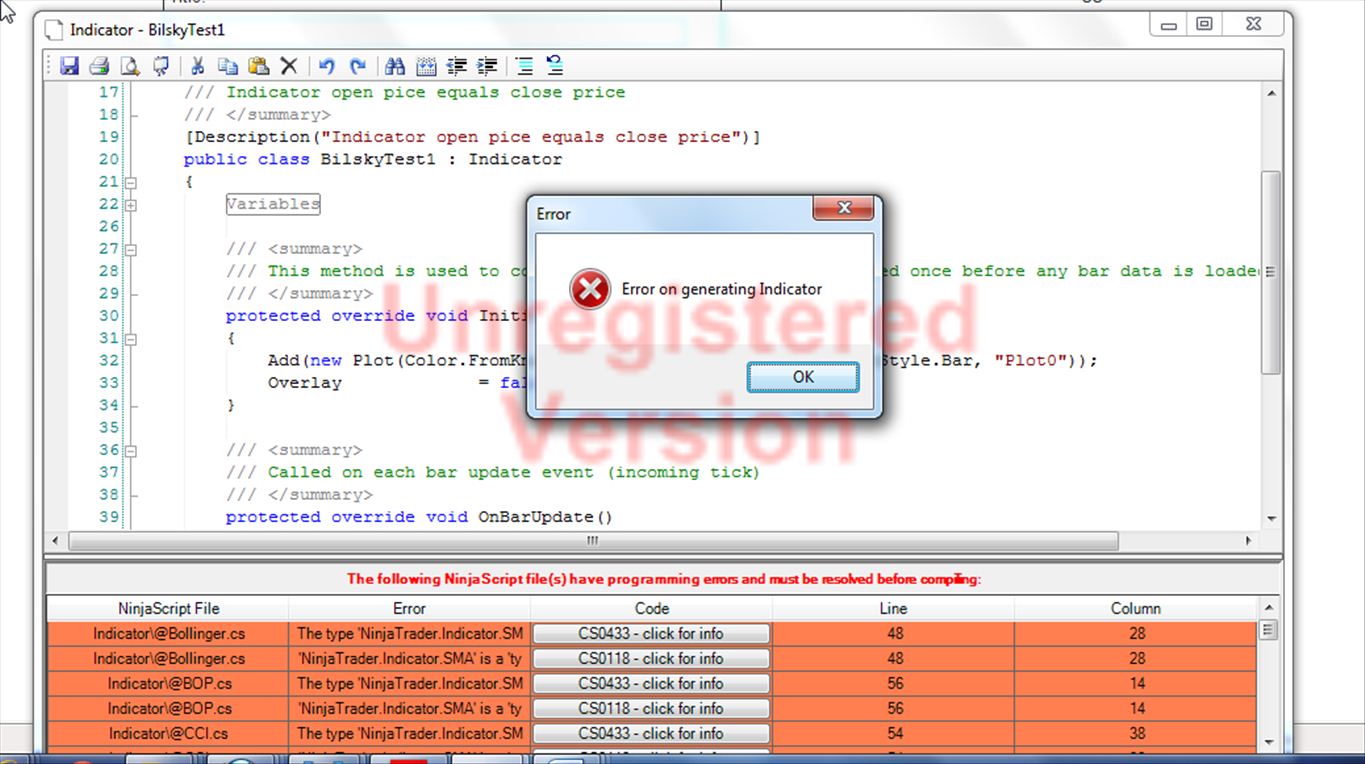Screen dimensions: 1365x764
Task: Expand the Variables region at line 22
Action: [131, 204]
